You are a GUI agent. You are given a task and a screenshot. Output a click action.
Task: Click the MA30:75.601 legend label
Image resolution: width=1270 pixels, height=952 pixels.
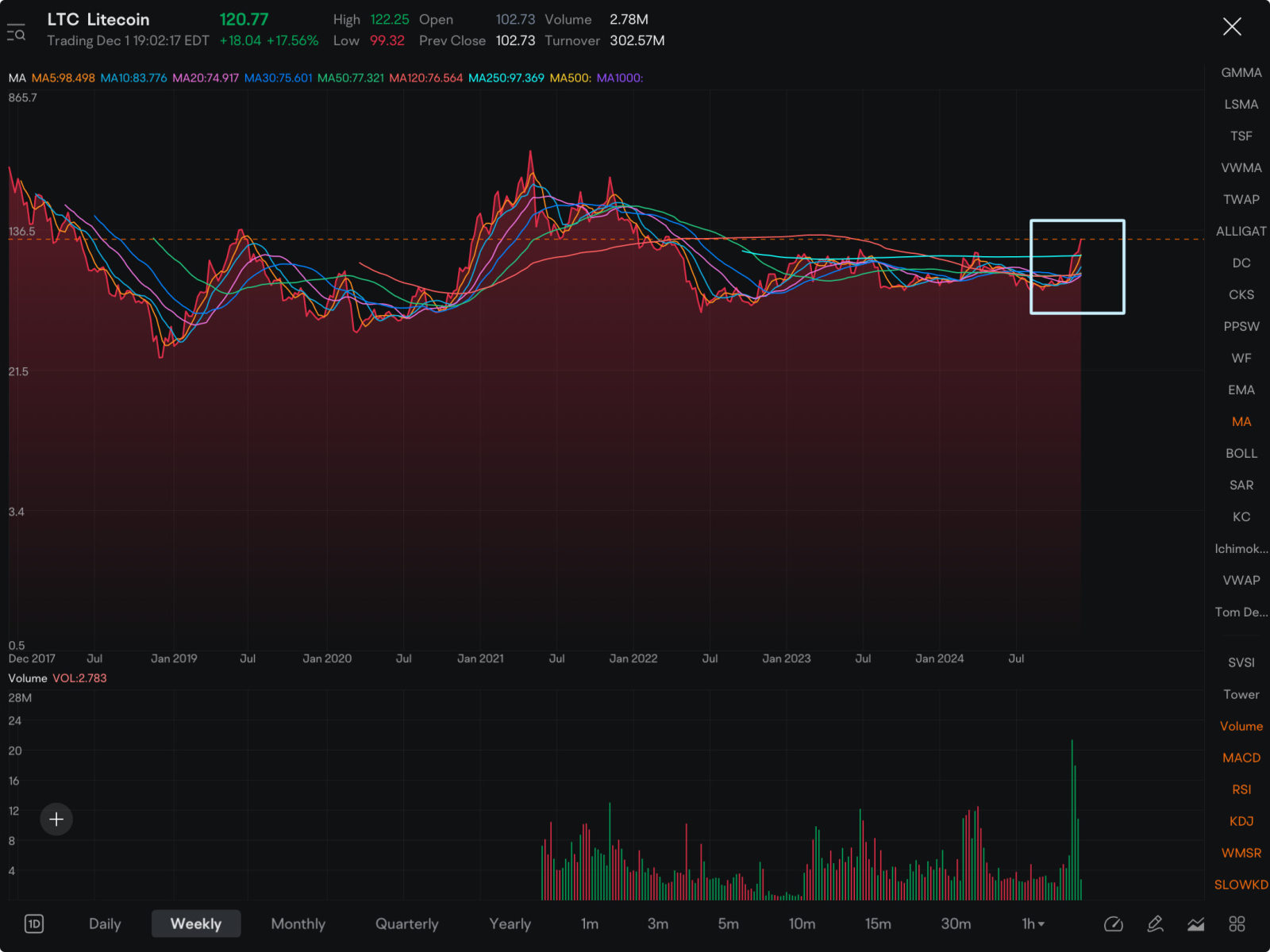point(278,78)
